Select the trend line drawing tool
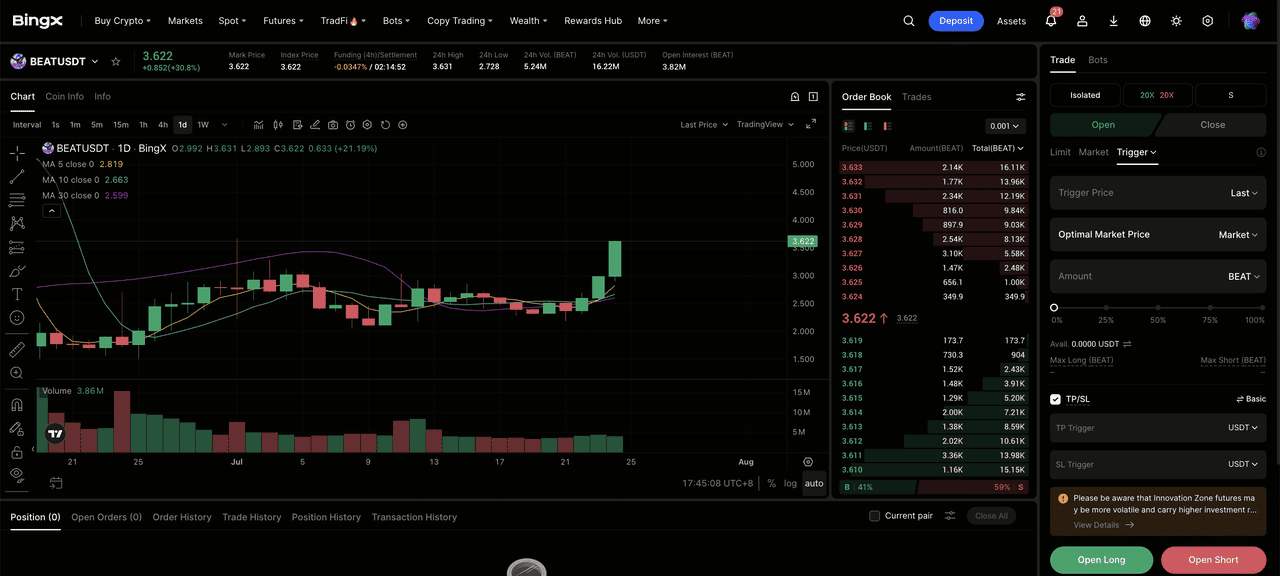 (17, 177)
